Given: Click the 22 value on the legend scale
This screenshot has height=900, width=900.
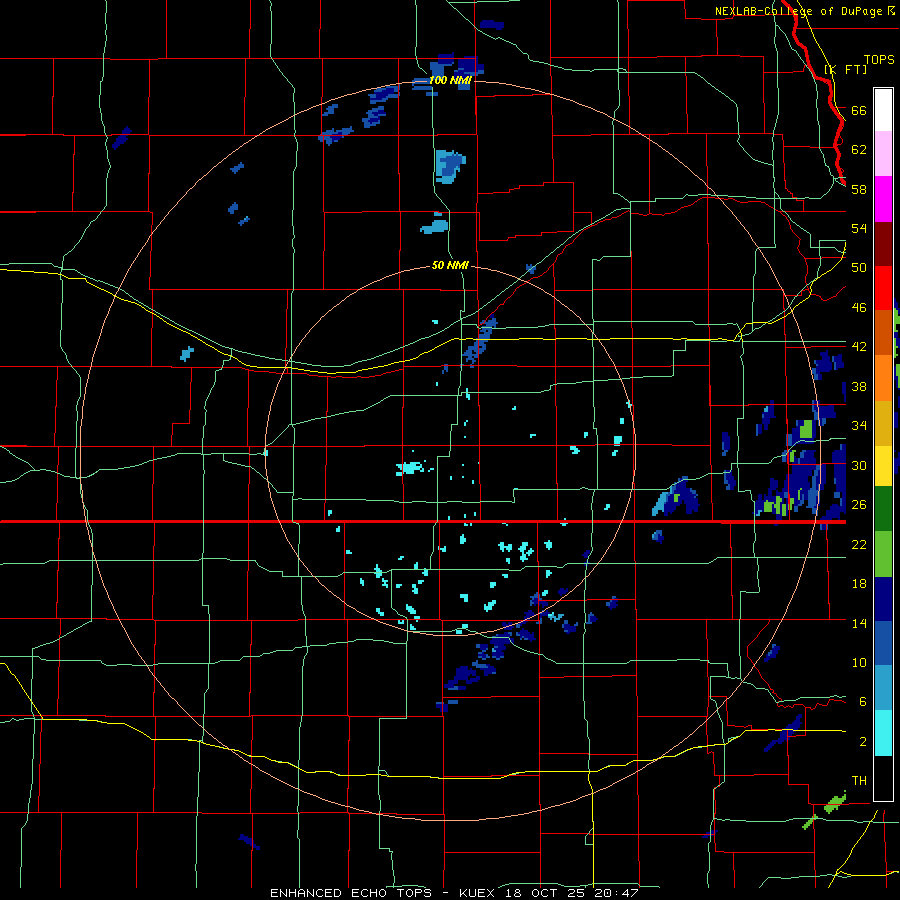Looking at the screenshot, I should [859, 544].
